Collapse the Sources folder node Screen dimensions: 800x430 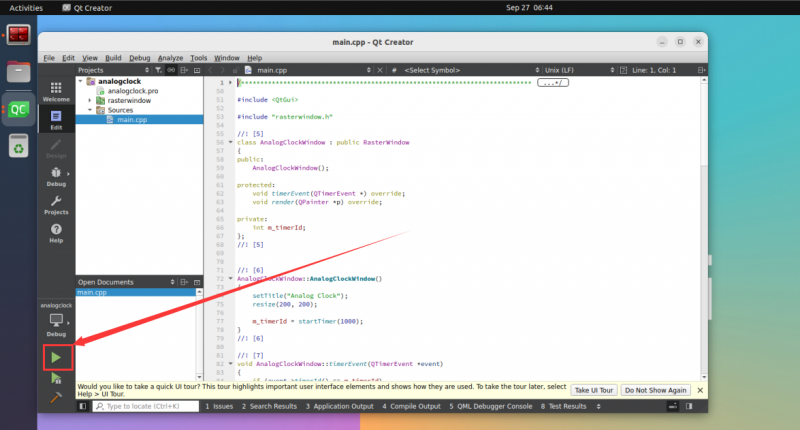[90, 110]
